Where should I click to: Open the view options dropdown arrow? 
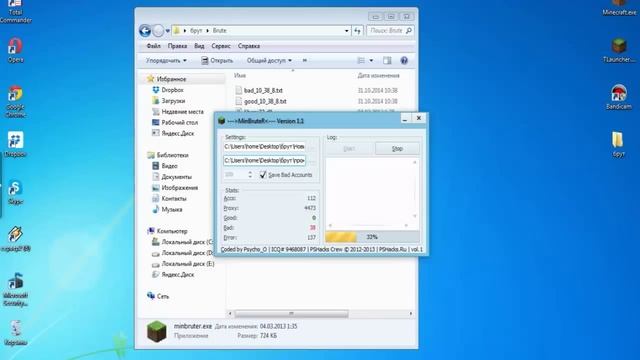coord(371,60)
